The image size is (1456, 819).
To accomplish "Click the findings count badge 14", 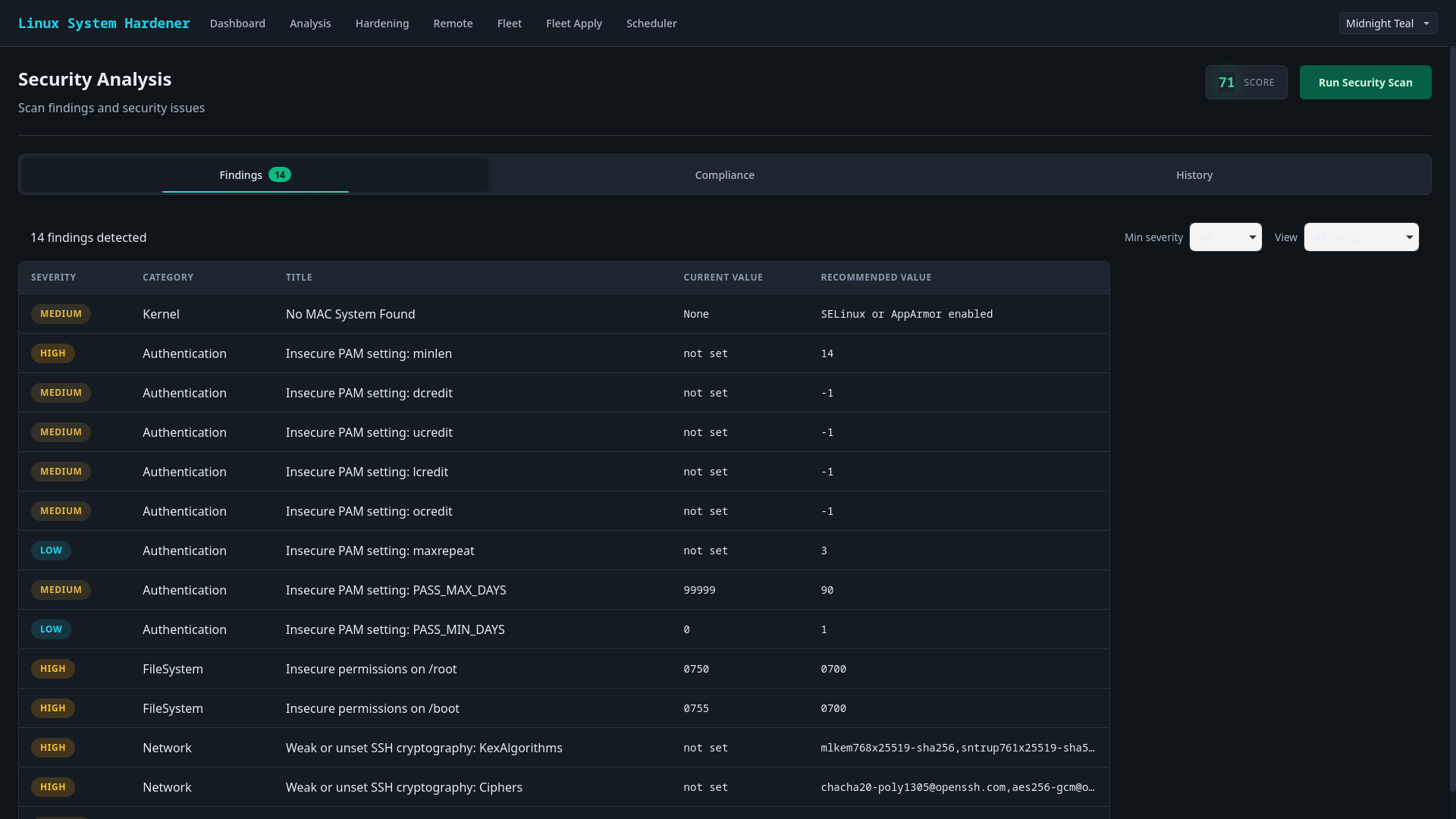I will point(280,175).
